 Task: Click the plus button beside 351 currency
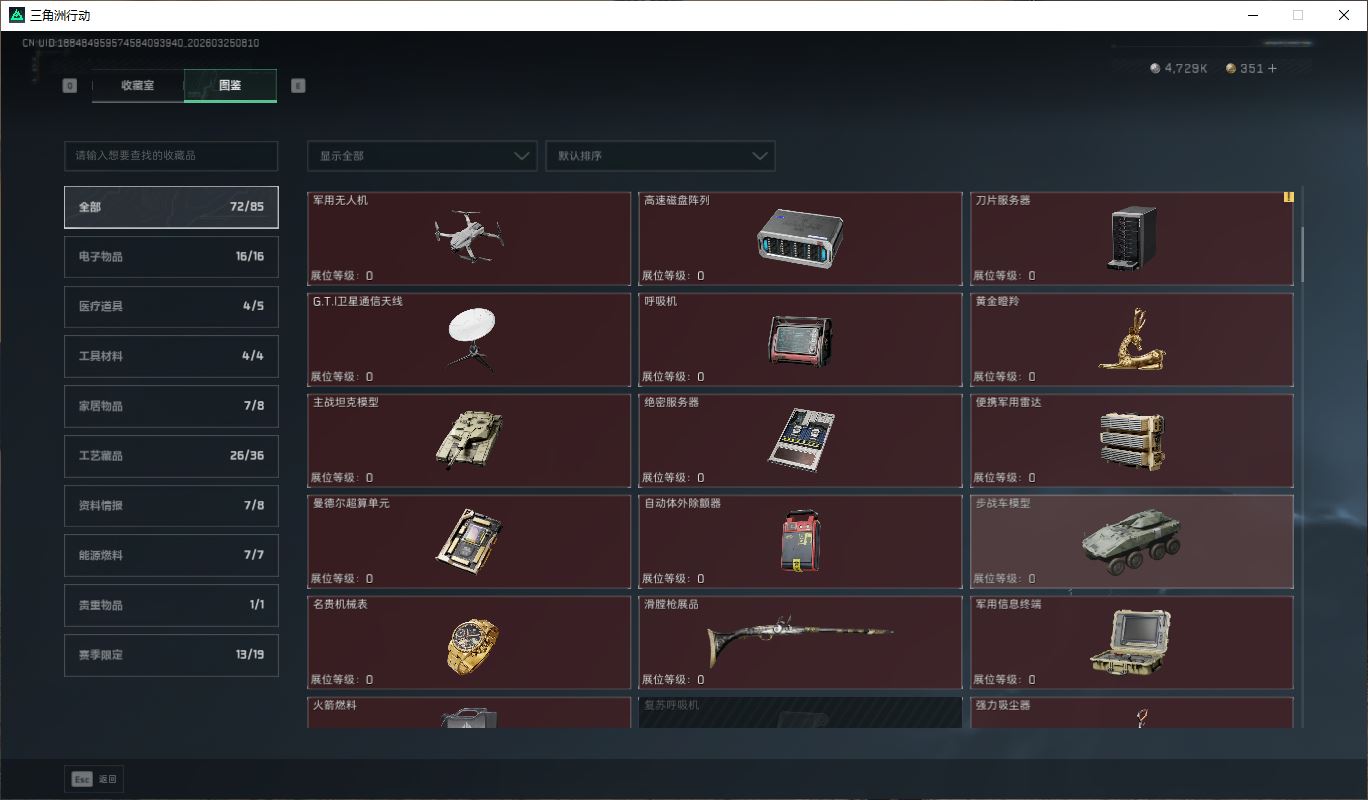coord(1270,68)
